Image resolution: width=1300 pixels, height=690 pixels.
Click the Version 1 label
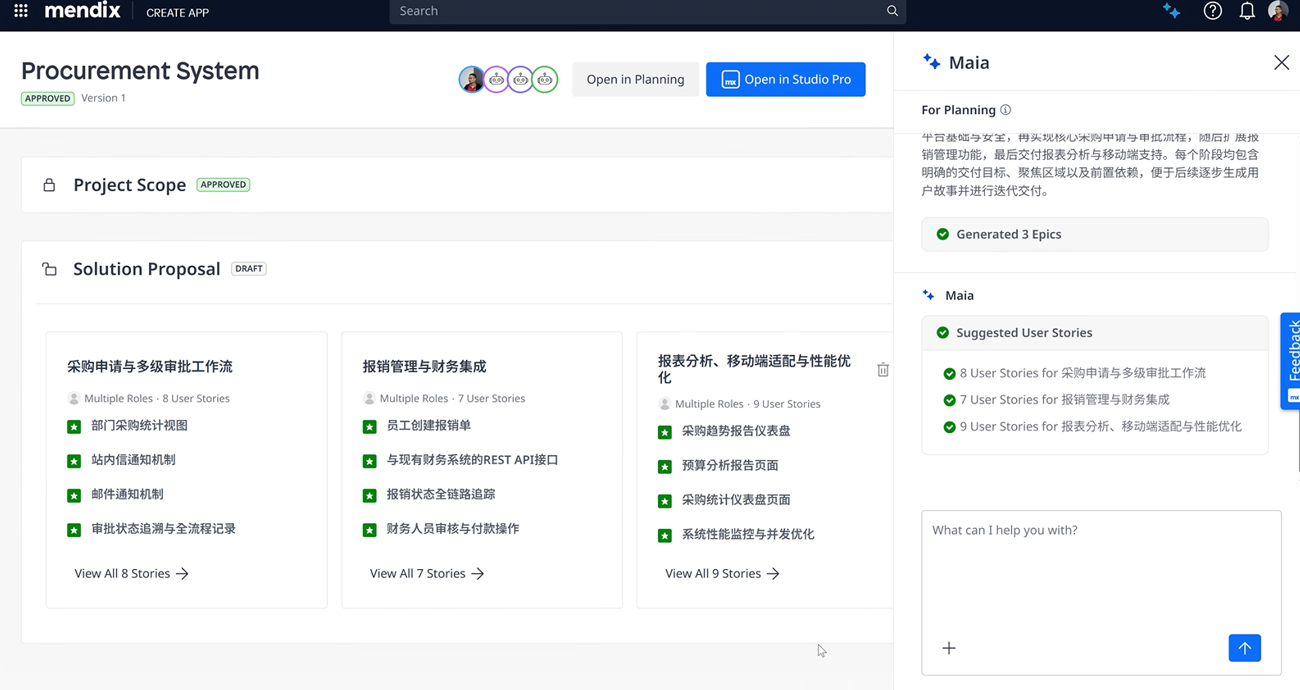click(x=103, y=98)
